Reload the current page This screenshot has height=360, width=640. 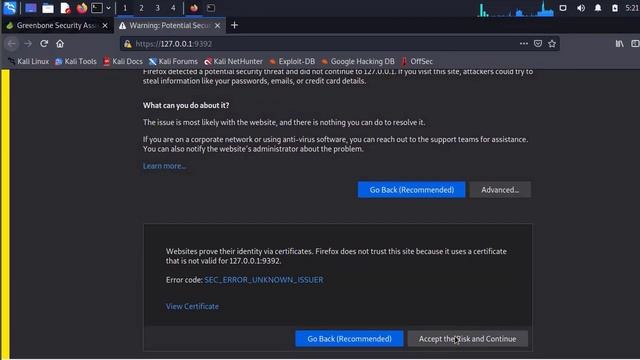(x=44, y=44)
